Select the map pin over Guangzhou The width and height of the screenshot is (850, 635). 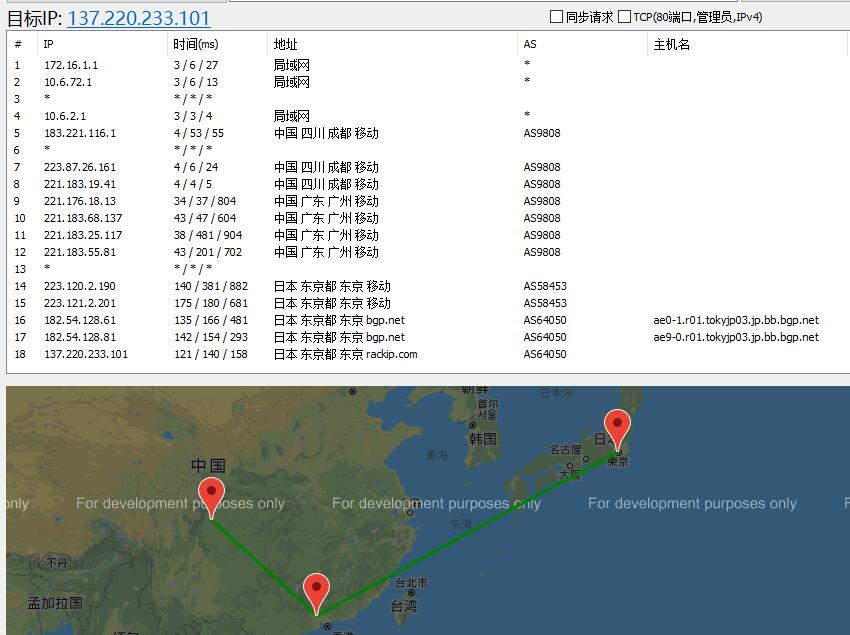click(x=317, y=593)
